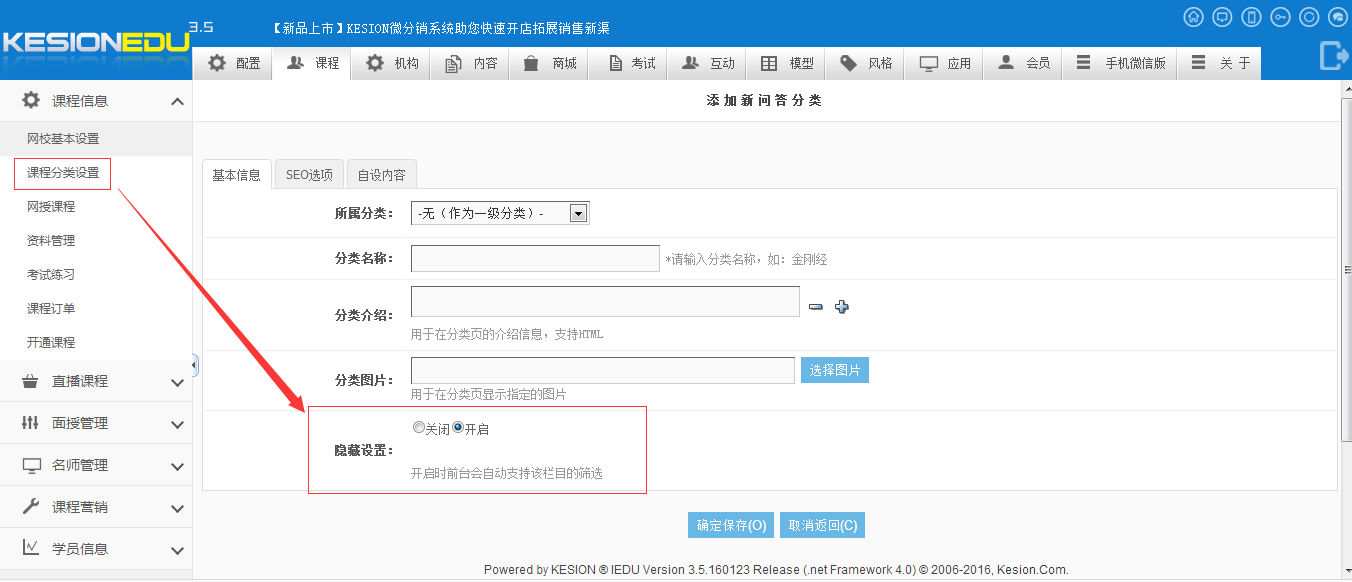Click the logout exit arrow icon
Viewport: 1352px width, 582px height.
(x=1334, y=56)
